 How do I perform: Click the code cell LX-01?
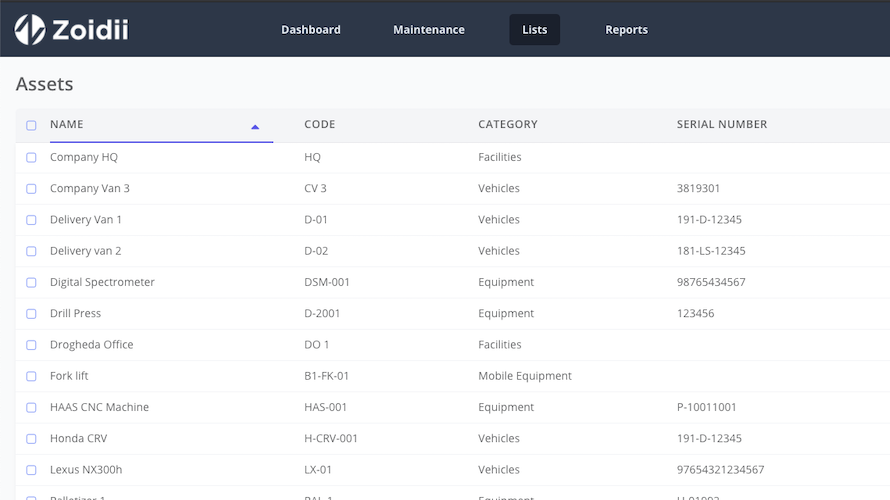pos(318,469)
